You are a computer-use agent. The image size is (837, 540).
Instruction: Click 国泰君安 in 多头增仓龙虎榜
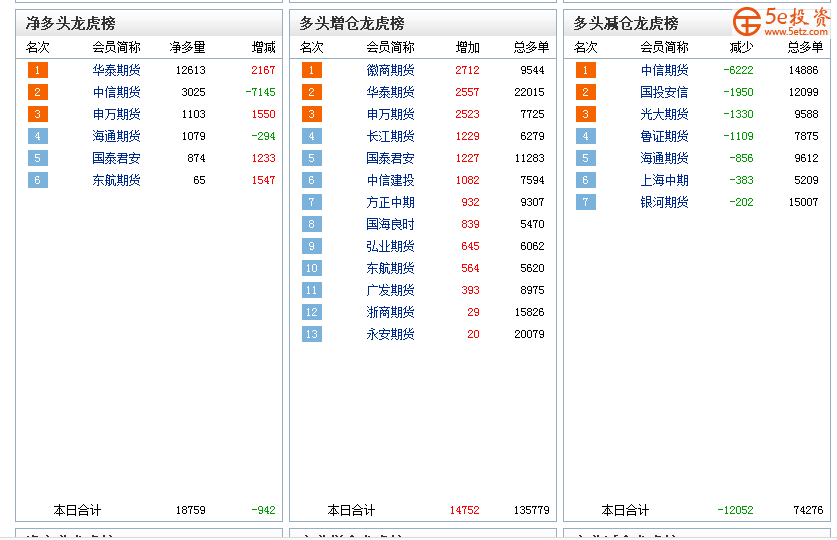[390, 158]
